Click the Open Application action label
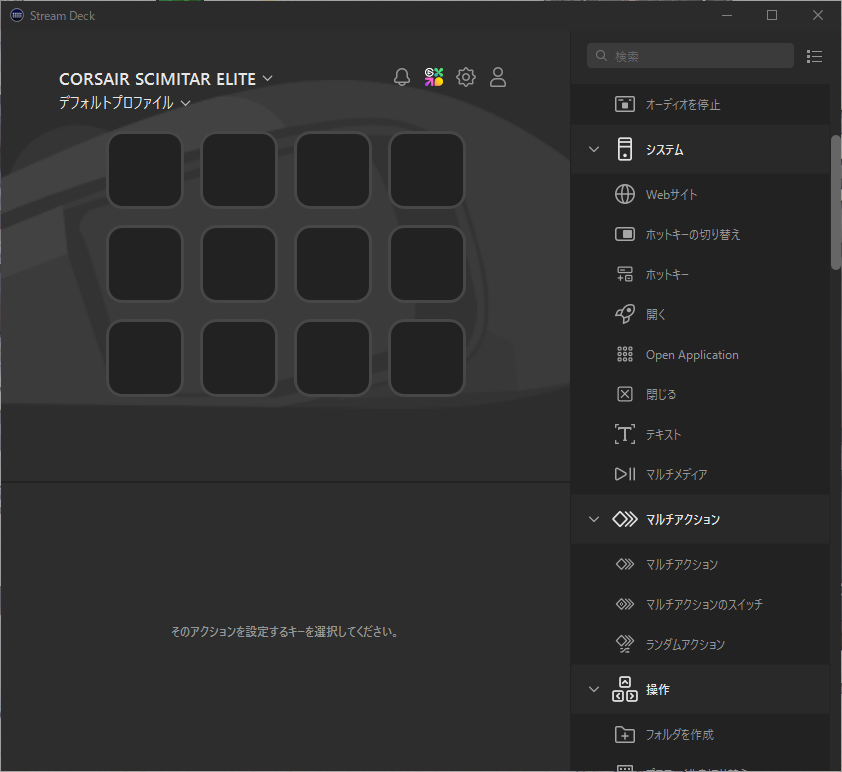This screenshot has height=772, width=842. tap(692, 355)
